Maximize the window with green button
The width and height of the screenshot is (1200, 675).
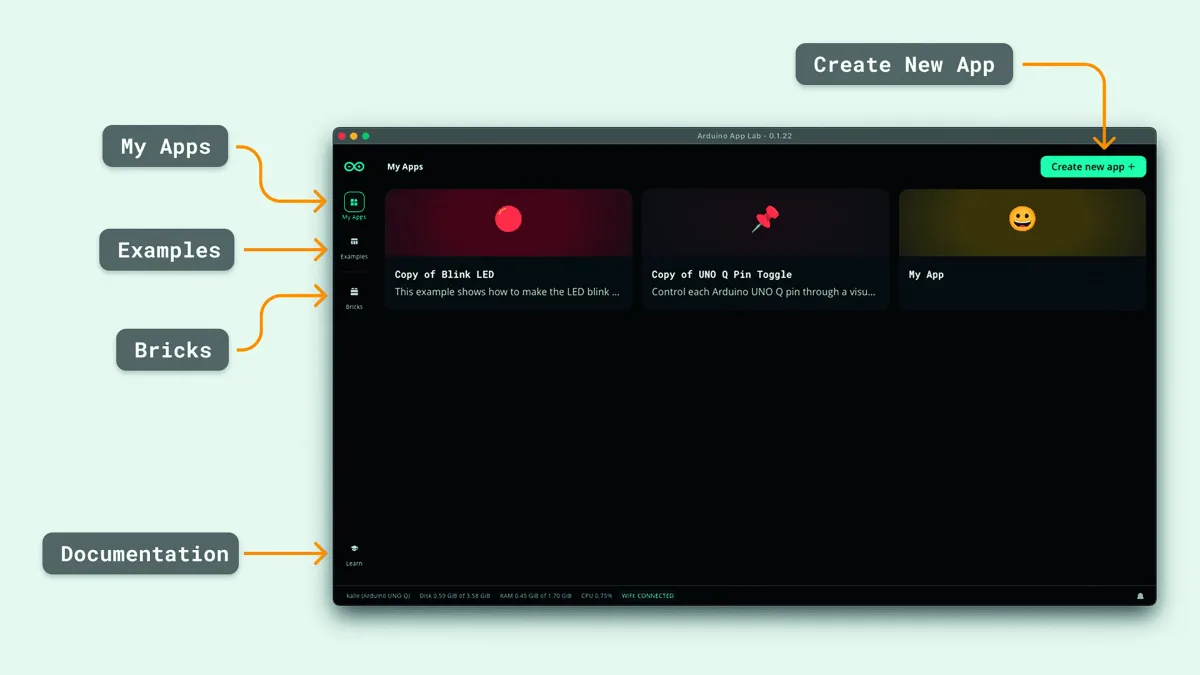(x=365, y=136)
